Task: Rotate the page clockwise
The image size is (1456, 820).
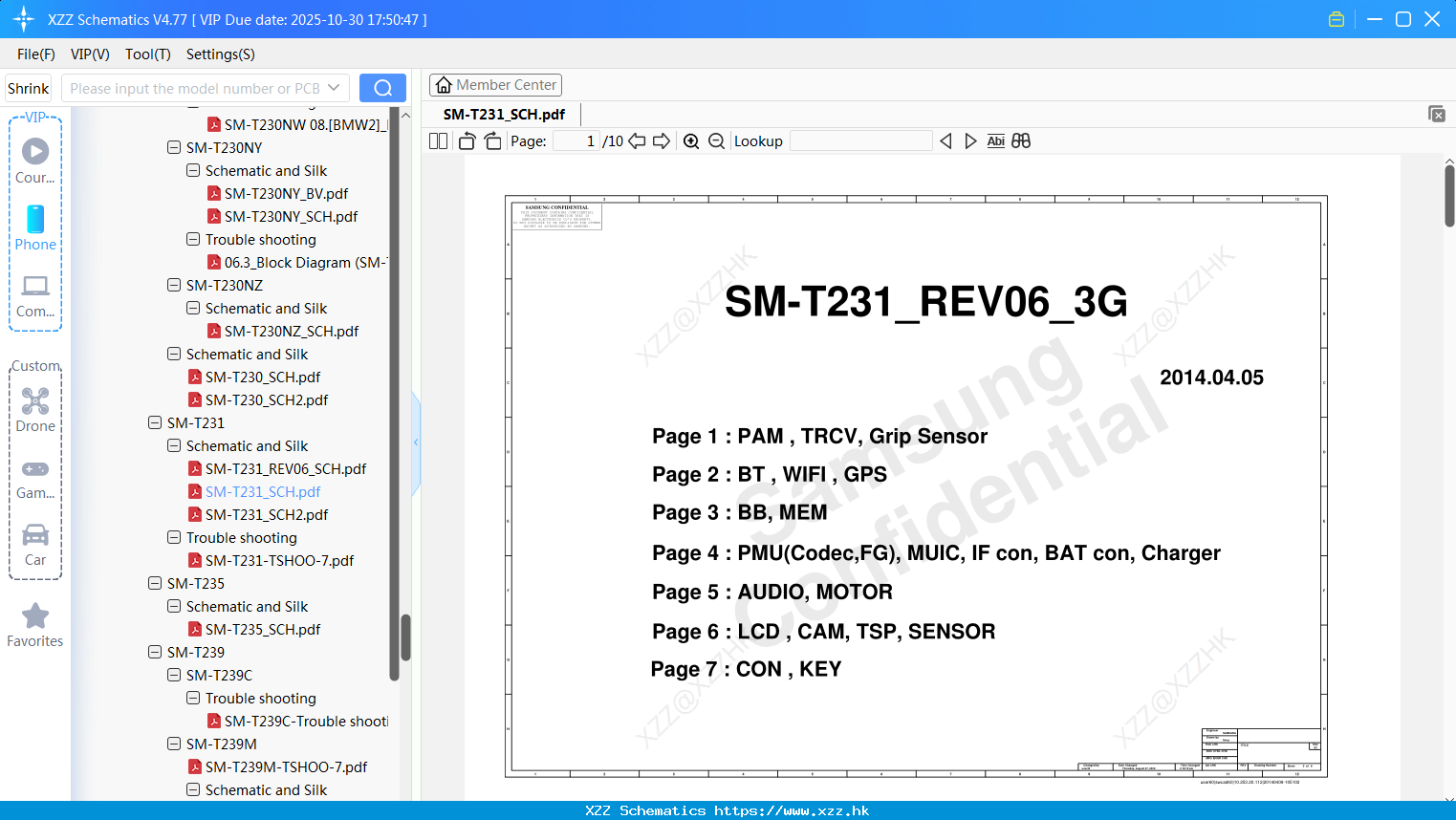Action: [493, 141]
